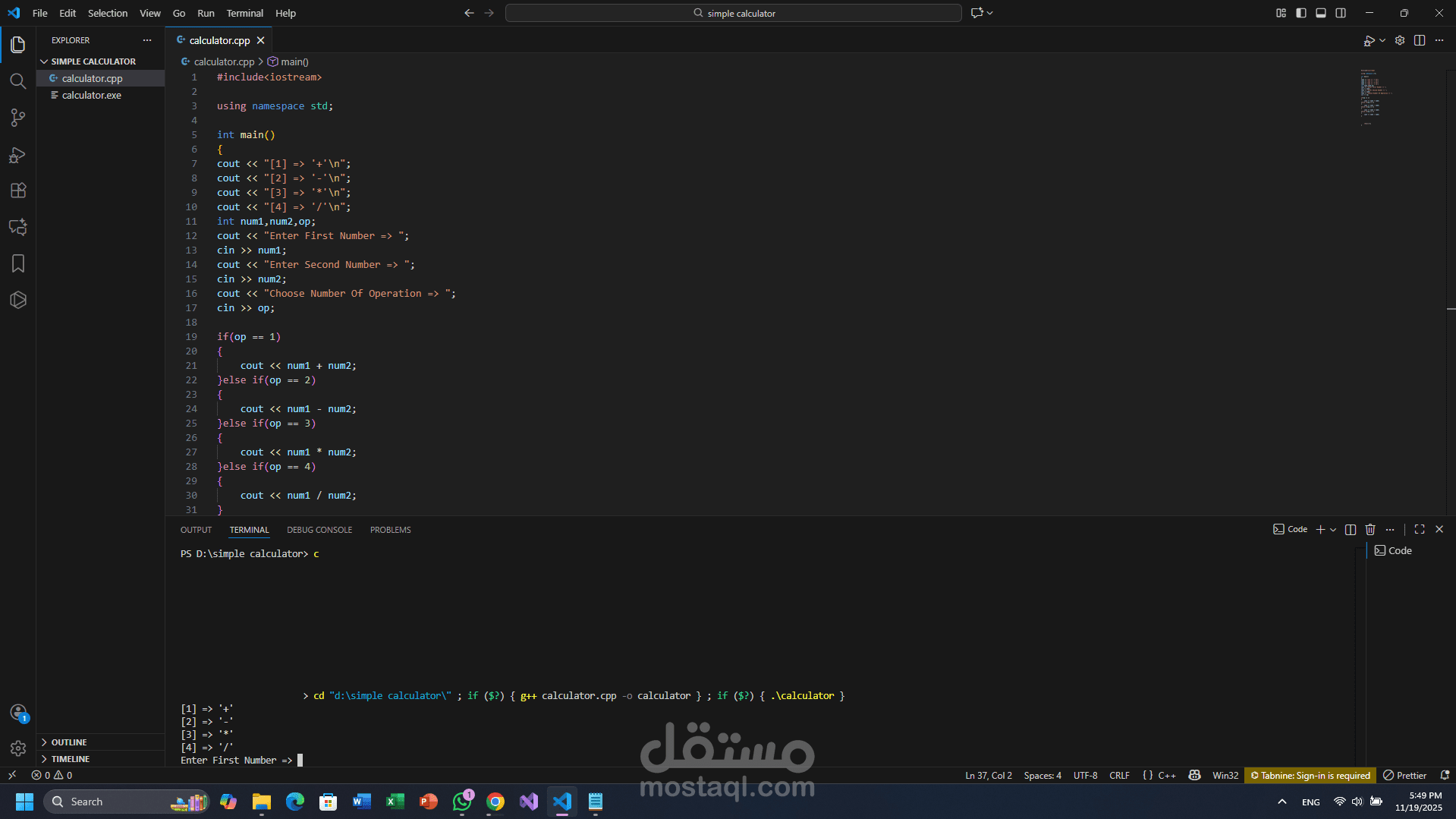Sign in to Tabnine from status bar

tap(1310, 775)
